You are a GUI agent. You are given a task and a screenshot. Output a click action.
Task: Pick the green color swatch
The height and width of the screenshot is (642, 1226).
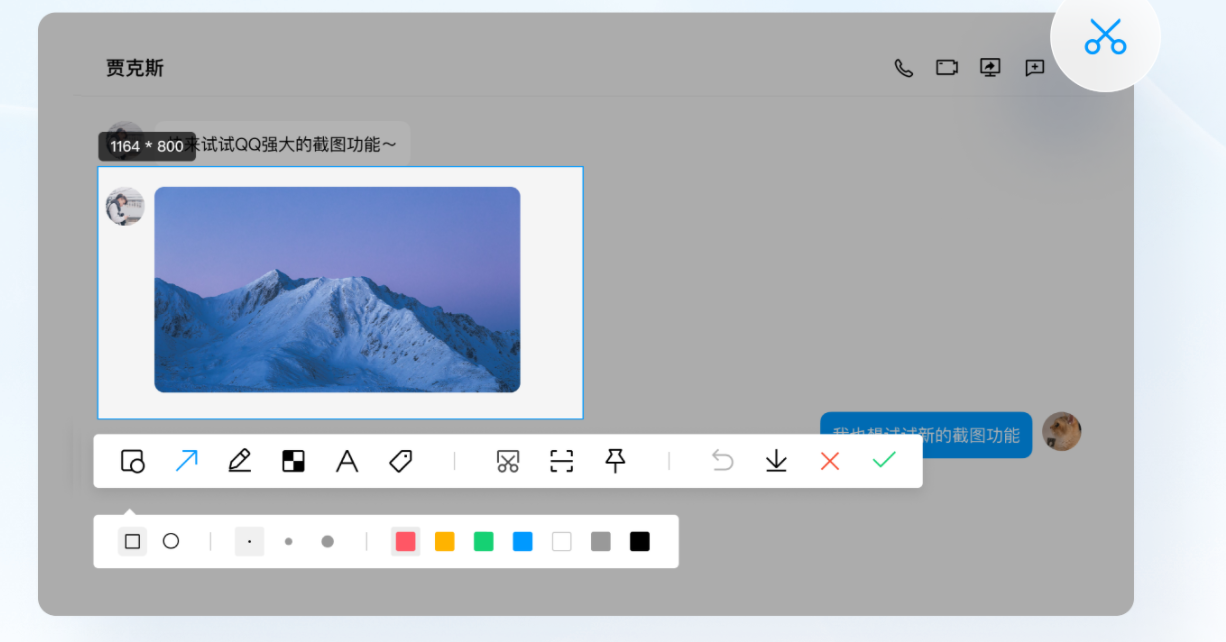pyautogui.click(x=484, y=541)
